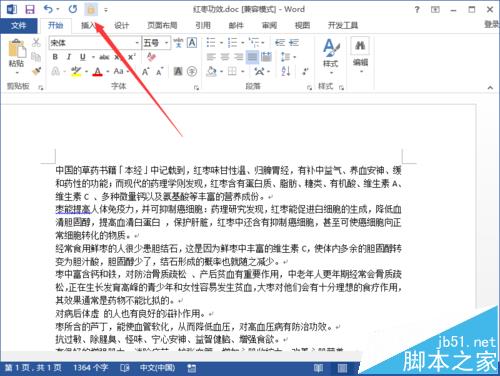Open the 文件 (File) menu button
The height and width of the screenshot is (376, 500).
18,25
